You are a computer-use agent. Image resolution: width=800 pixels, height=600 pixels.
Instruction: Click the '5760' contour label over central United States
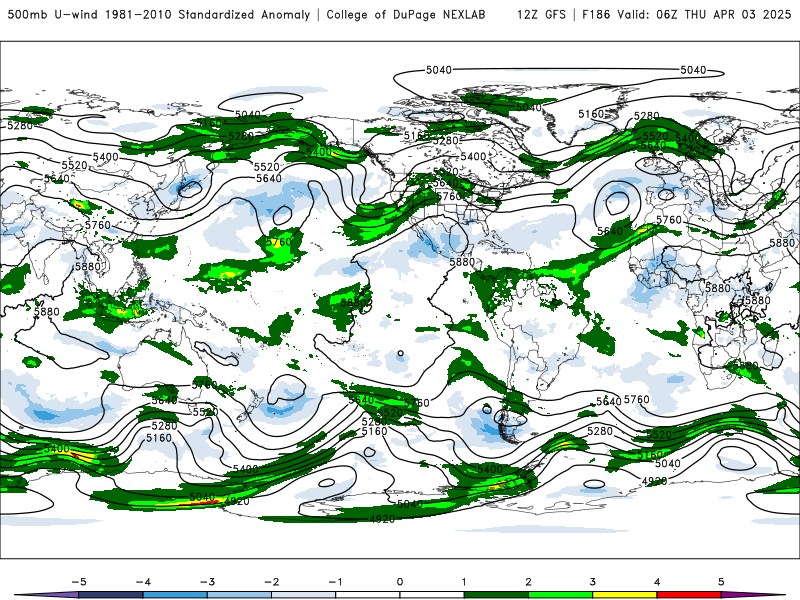tap(449, 196)
